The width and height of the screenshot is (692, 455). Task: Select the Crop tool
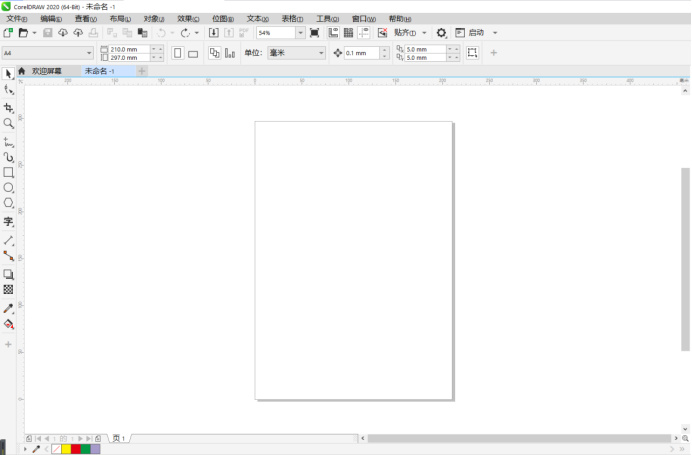coord(8,108)
